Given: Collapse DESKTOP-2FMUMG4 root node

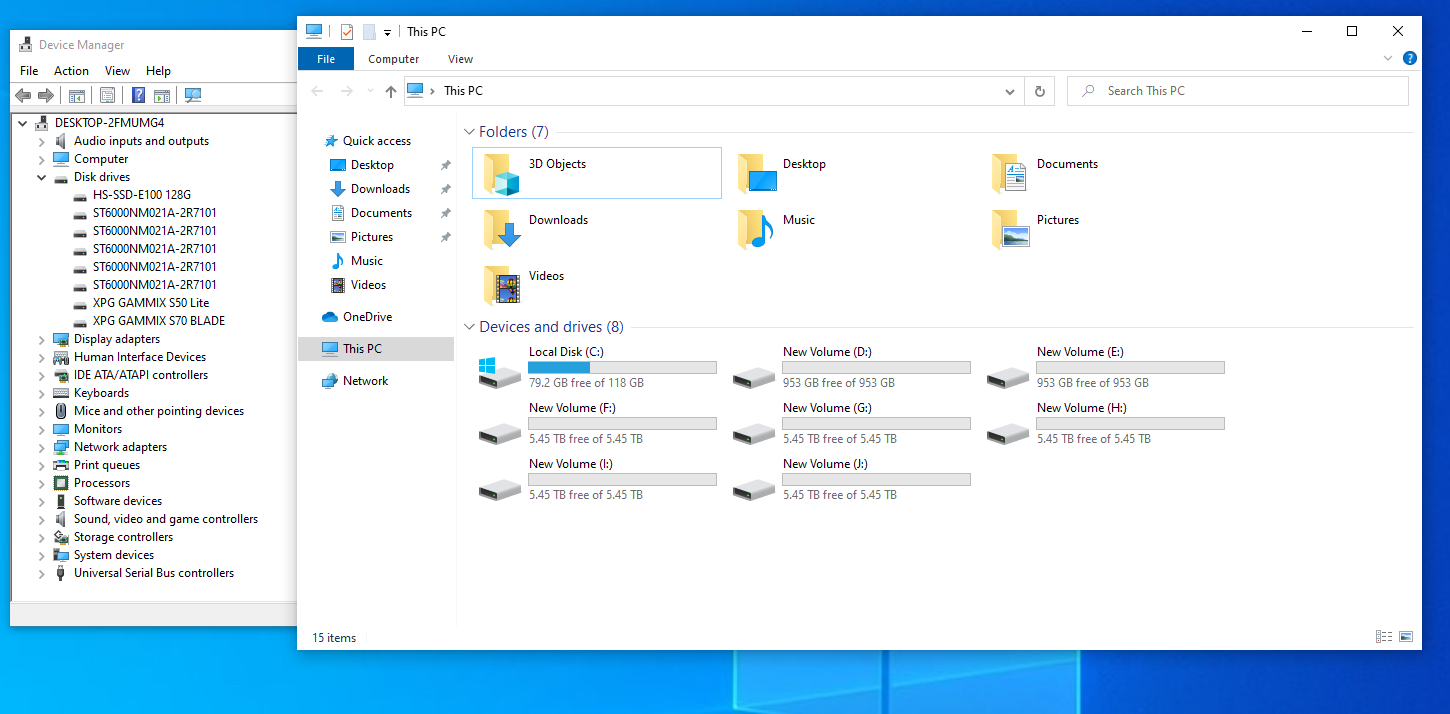Looking at the screenshot, I should click(23, 123).
